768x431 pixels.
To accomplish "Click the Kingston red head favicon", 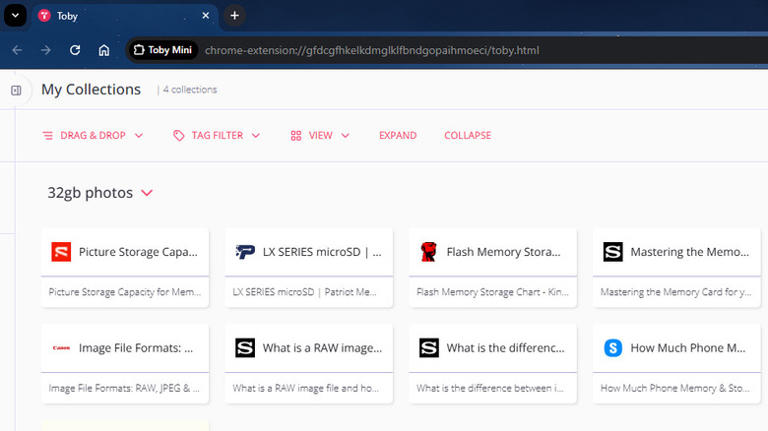I will (x=429, y=252).
